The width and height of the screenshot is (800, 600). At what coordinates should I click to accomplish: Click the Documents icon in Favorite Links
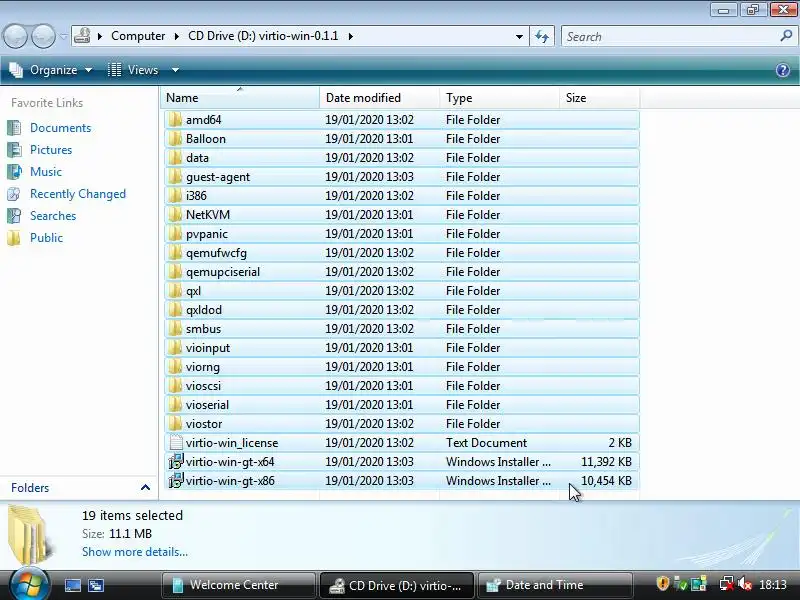pos(14,128)
